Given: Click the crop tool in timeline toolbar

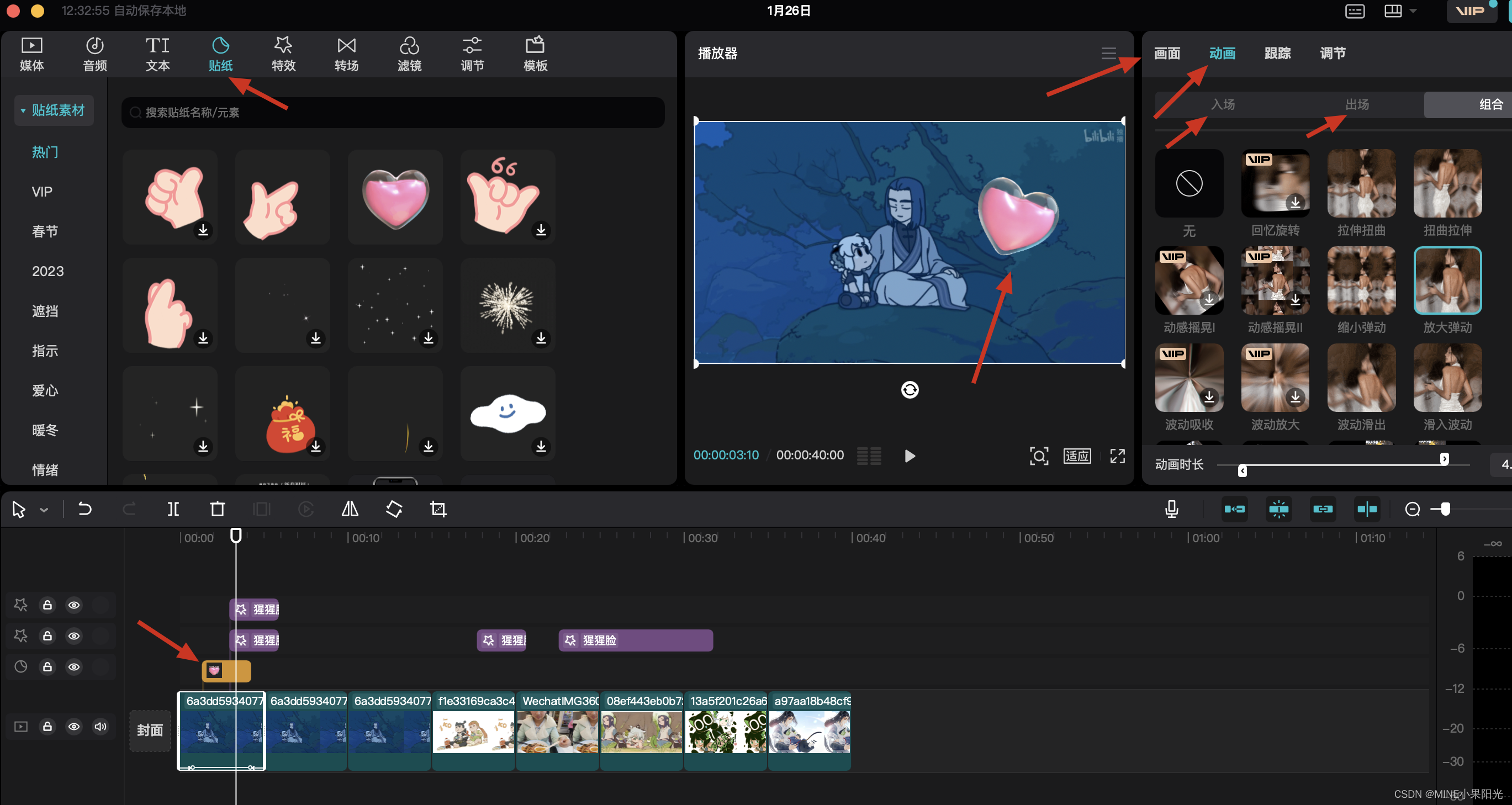Looking at the screenshot, I should [x=438, y=509].
